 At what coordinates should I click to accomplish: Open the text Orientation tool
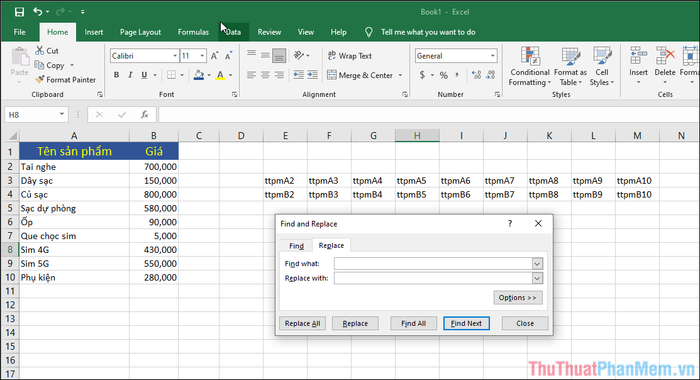(299, 55)
